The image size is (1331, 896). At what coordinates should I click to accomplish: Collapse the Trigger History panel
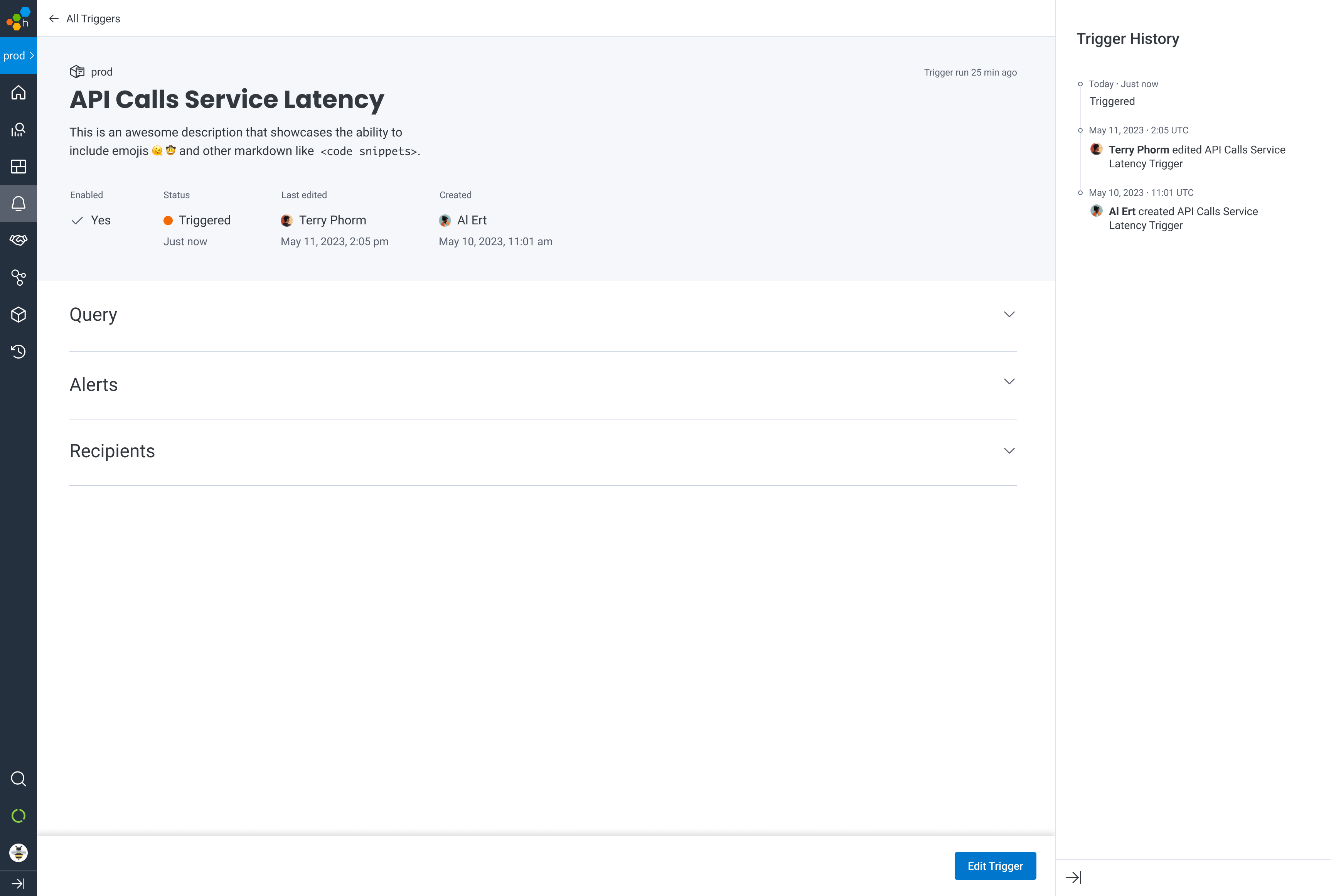pos(1073,877)
